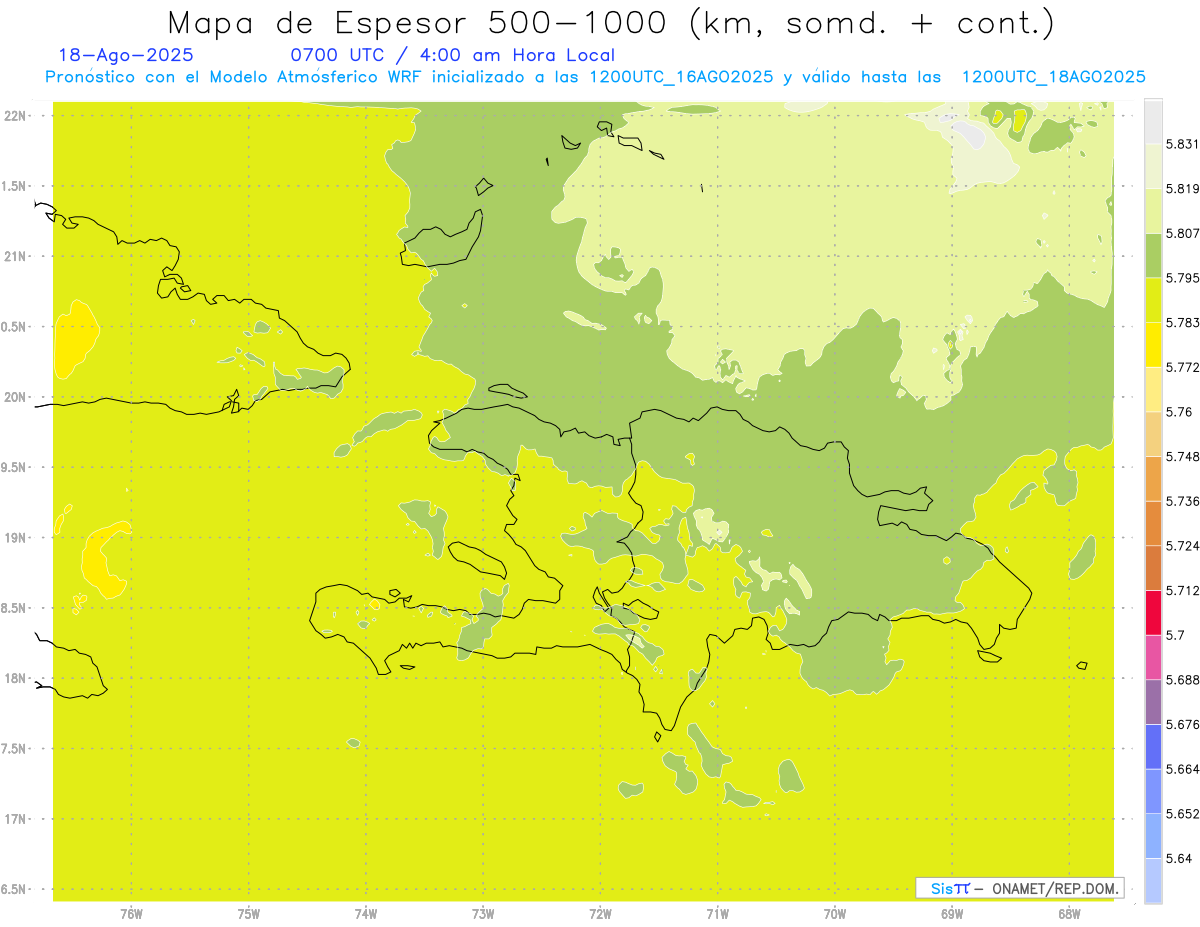Click the blue colorbar swatch between 5.664 and 5.676
Viewport: 1200px width, 927px height.
[1153, 747]
